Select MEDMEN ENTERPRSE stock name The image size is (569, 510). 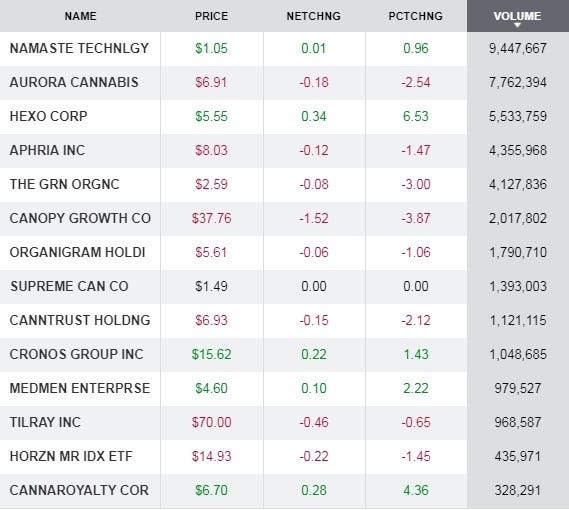[80, 388]
